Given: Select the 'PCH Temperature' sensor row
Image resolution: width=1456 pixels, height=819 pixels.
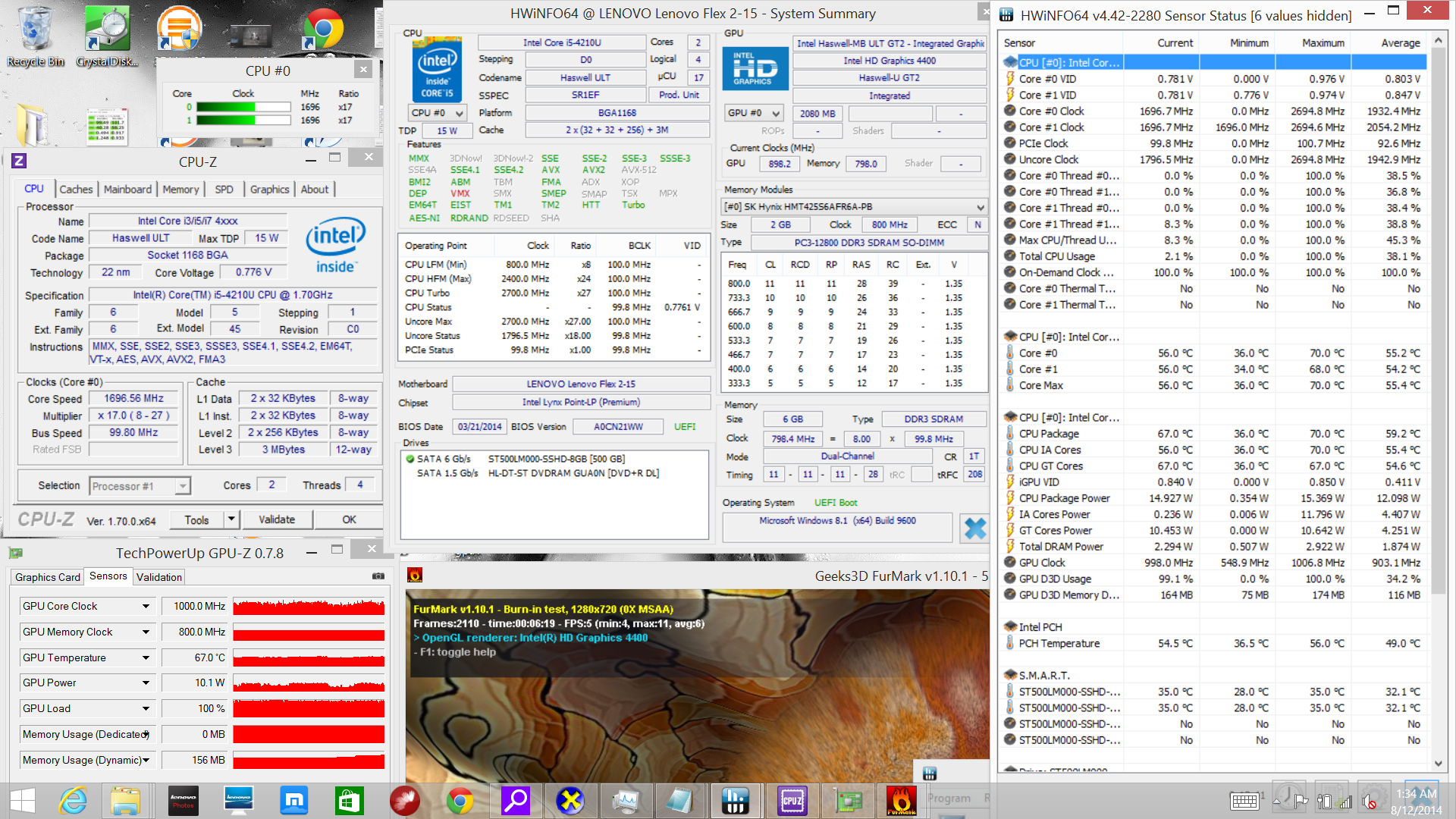Looking at the screenshot, I should [x=1214, y=643].
